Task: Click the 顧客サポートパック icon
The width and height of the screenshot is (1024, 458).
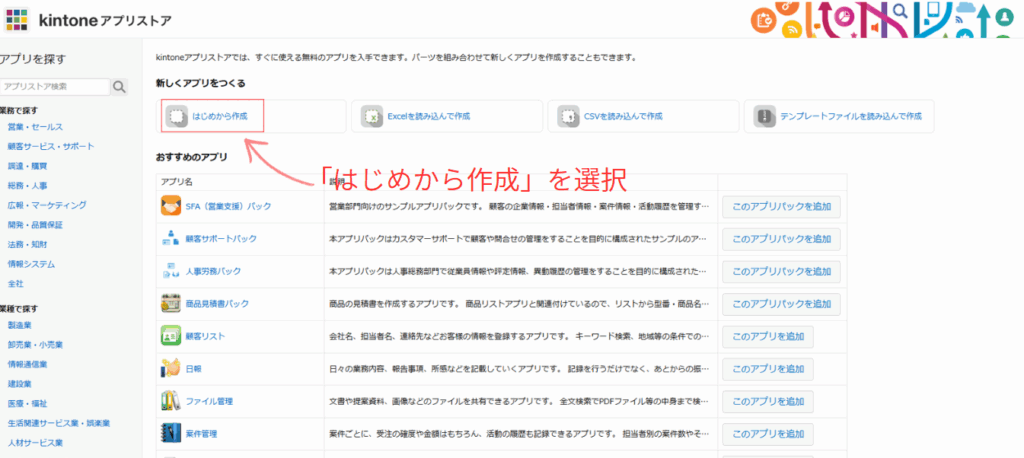Action: pos(170,238)
